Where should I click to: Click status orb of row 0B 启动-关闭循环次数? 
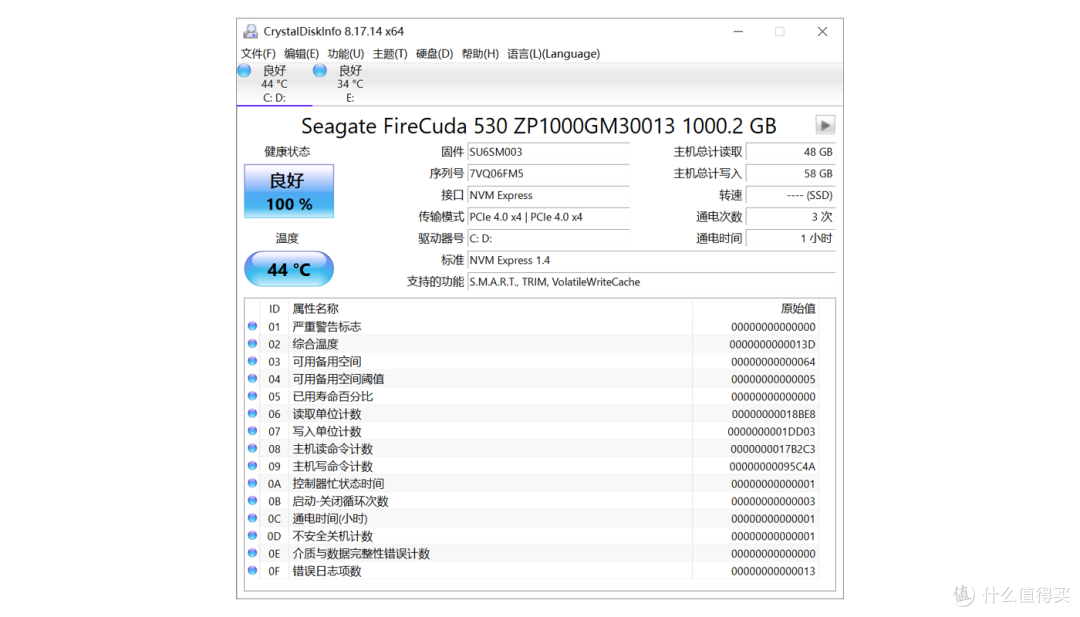[253, 501]
